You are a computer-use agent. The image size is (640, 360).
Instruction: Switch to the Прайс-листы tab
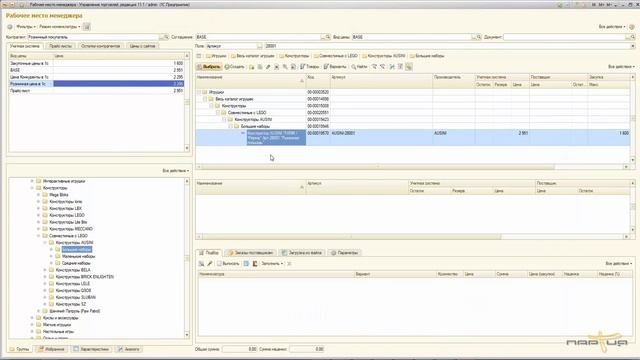click(60, 46)
